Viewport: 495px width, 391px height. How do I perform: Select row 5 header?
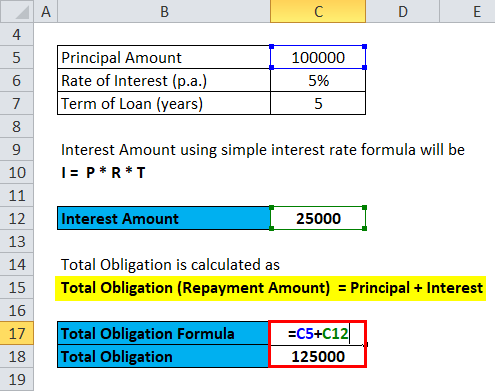[17, 57]
